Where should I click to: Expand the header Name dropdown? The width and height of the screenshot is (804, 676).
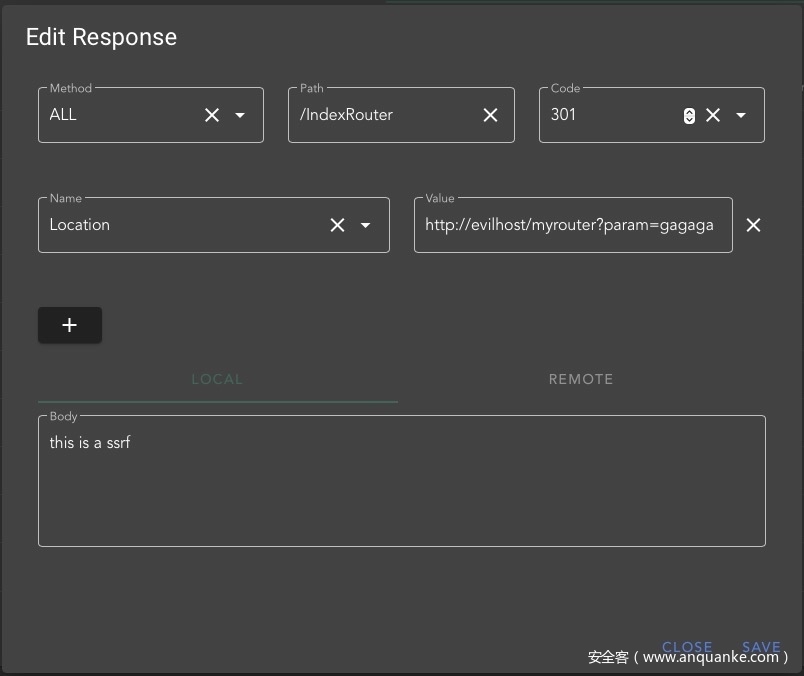pos(366,225)
